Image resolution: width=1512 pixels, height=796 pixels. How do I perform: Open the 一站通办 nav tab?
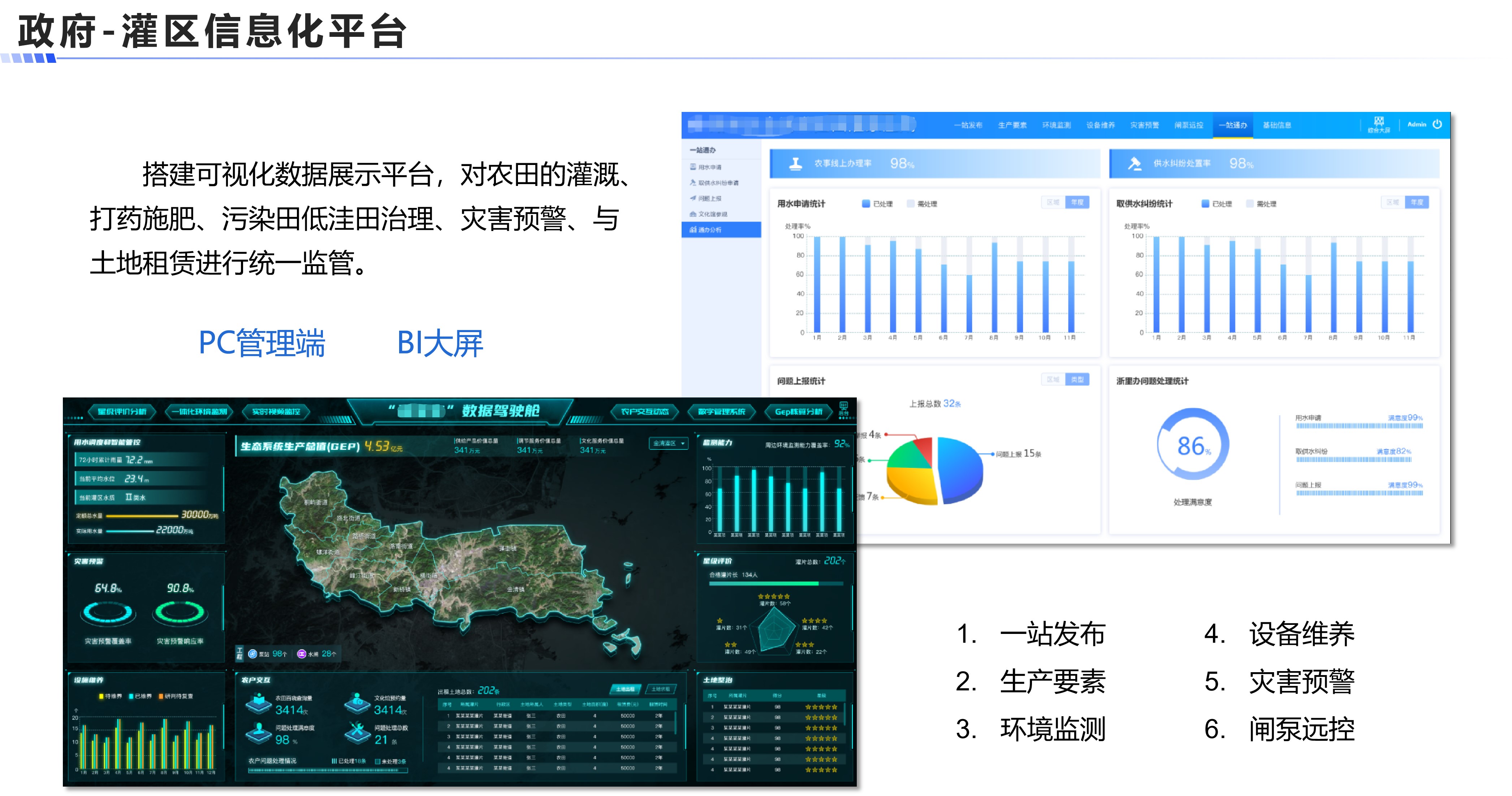(1232, 125)
